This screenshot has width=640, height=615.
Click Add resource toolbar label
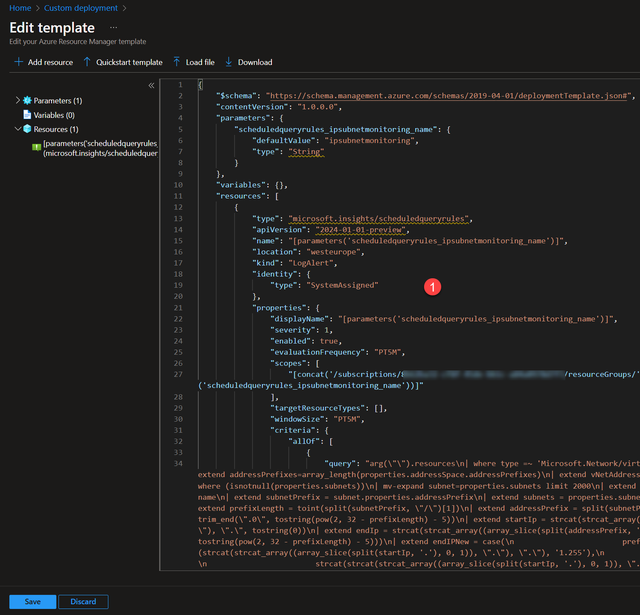coord(50,62)
